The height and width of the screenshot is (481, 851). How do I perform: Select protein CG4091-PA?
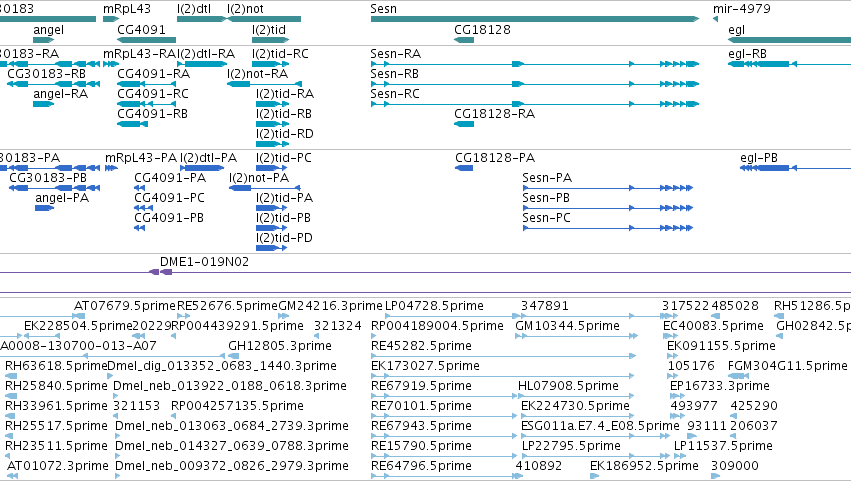pos(139,188)
